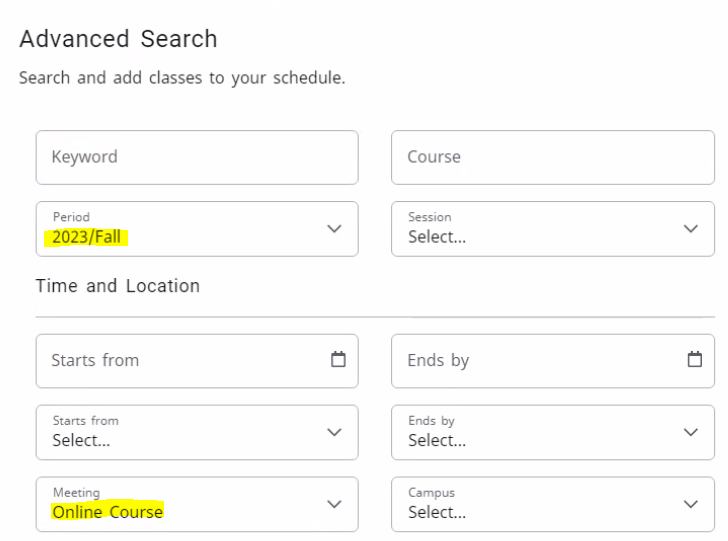Image resolution: width=728 pixels, height=541 pixels.
Task: Click the chevron arrow in the Session field
Action: pos(690,229)
